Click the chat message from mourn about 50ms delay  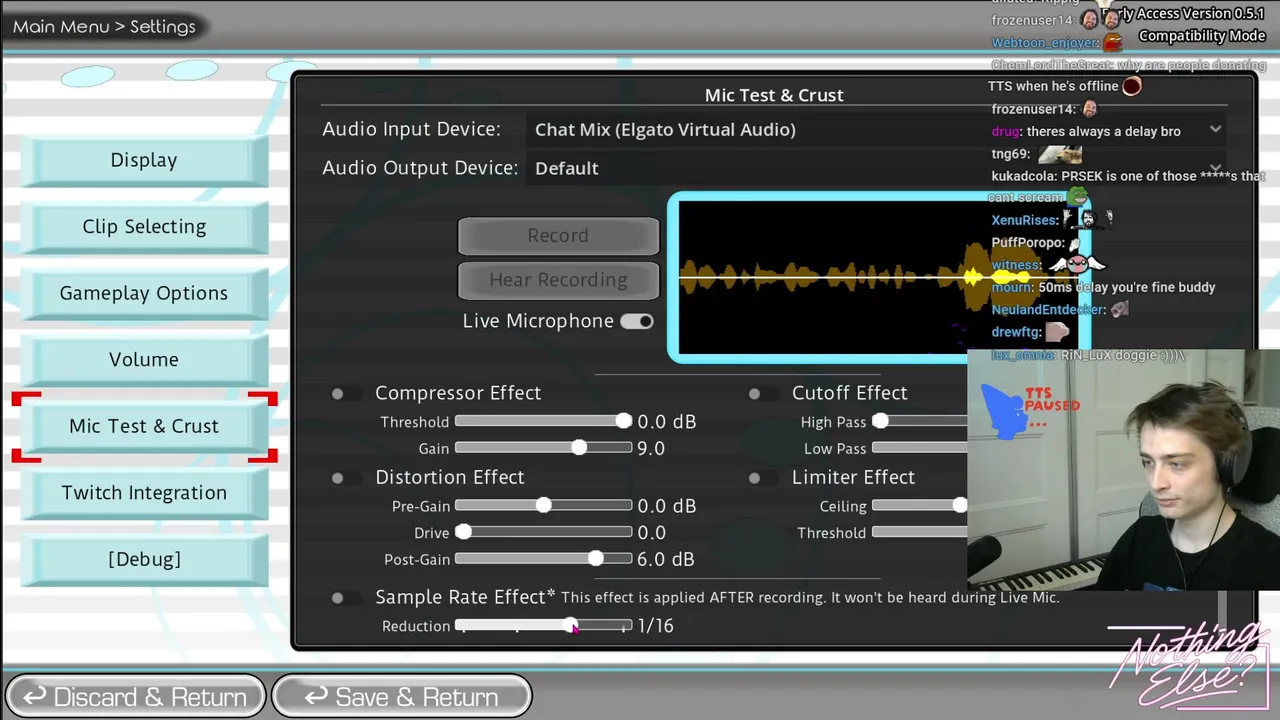1103,288
